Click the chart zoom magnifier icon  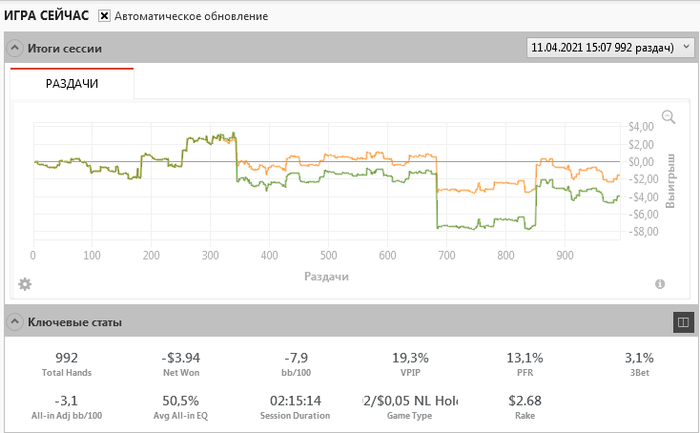tap(668, 117)
